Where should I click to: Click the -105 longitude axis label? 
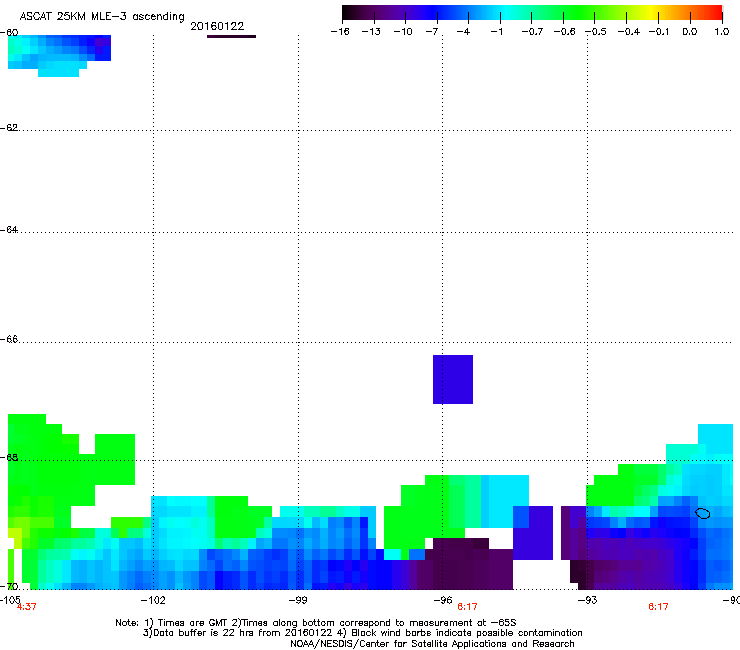10,599
